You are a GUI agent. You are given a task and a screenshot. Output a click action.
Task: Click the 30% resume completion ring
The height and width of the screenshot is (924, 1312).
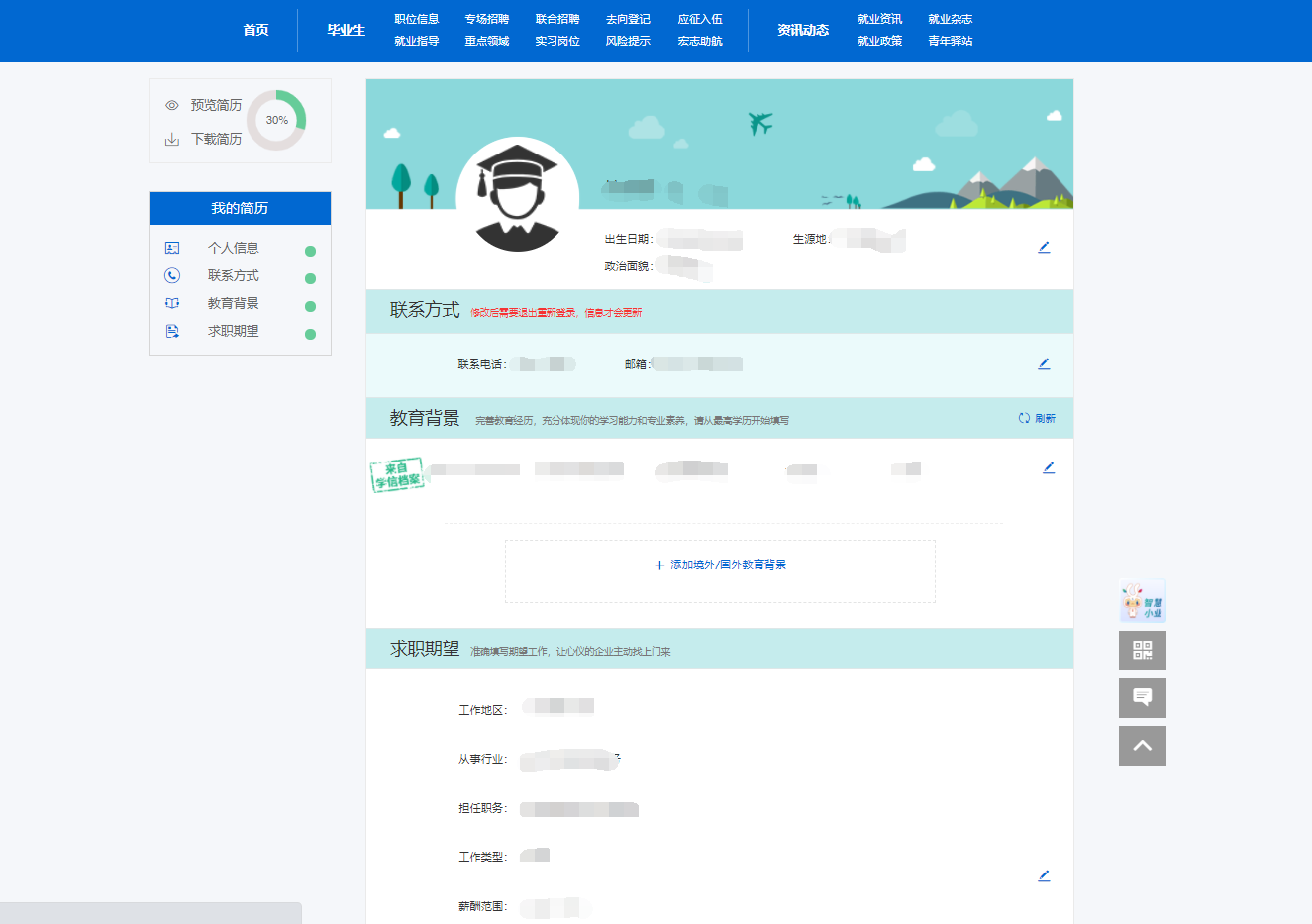coord(277,120)
